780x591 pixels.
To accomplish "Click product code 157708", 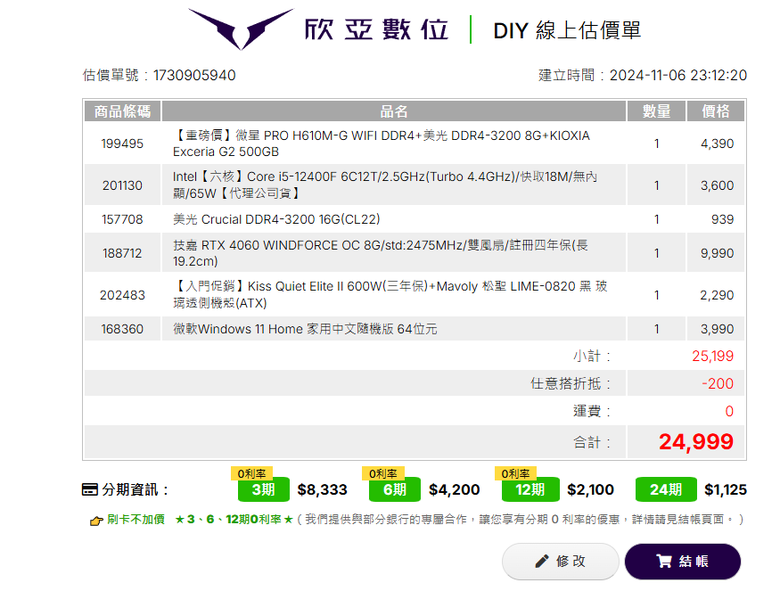I will click(x=122, y=219).
